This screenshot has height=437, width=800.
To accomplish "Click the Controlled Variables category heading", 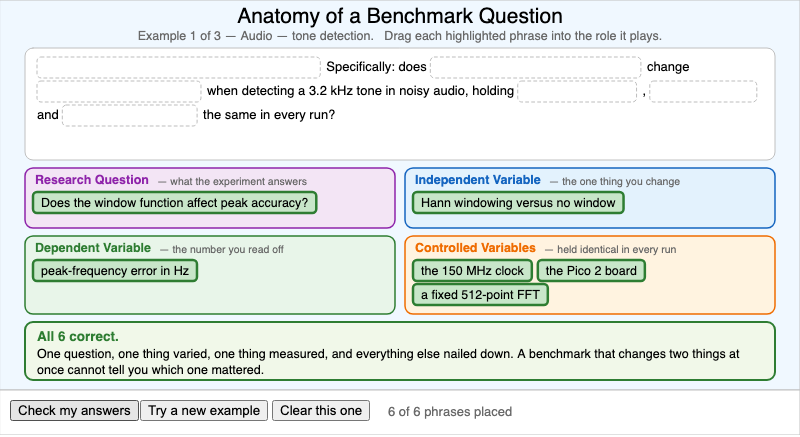I will pos(475,248).
